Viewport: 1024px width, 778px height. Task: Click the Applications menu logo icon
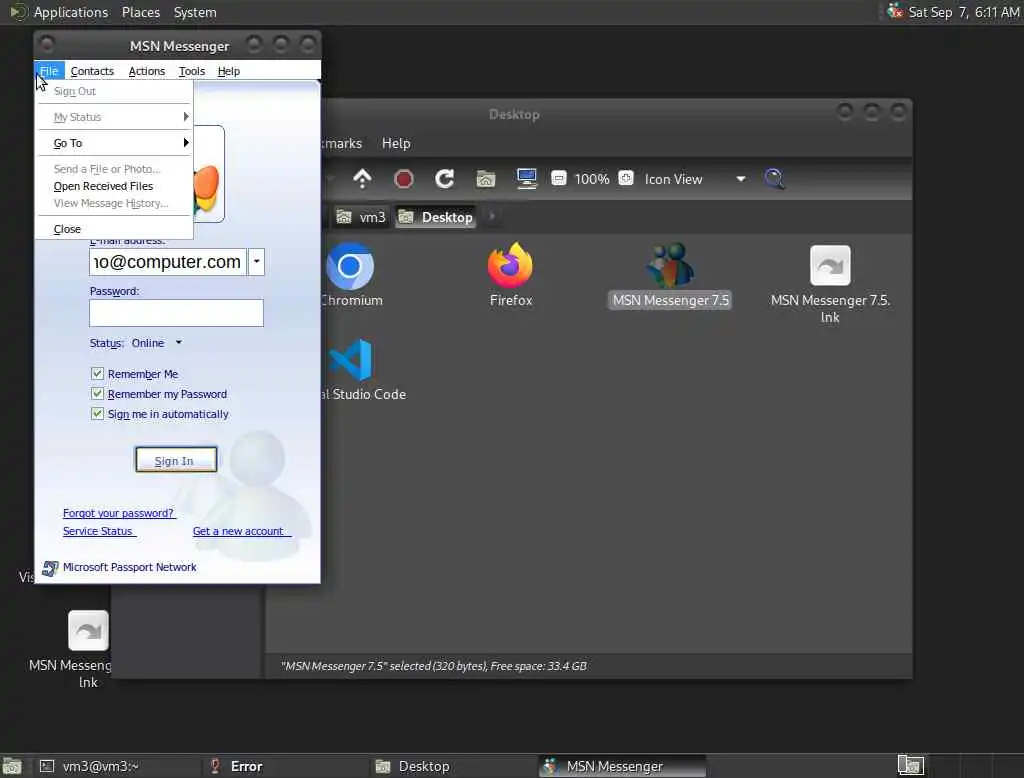tap(18, 12)
